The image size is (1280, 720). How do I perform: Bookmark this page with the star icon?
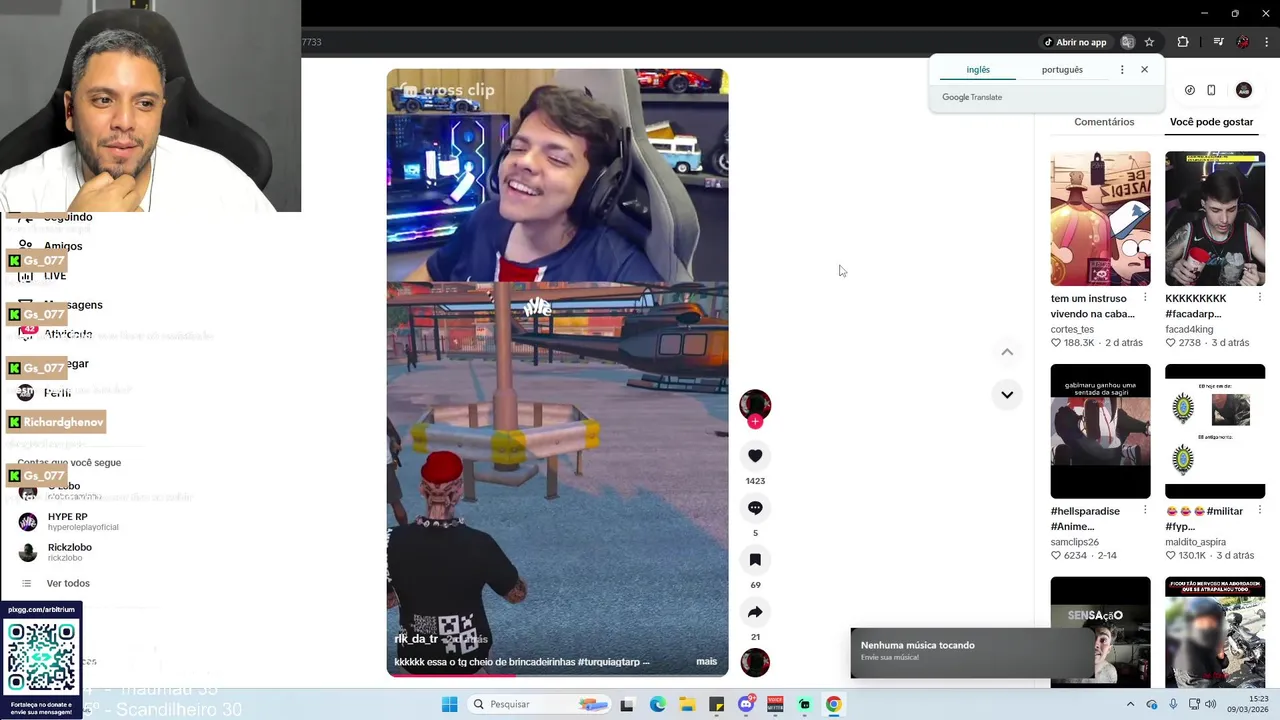click(1149, 42)
